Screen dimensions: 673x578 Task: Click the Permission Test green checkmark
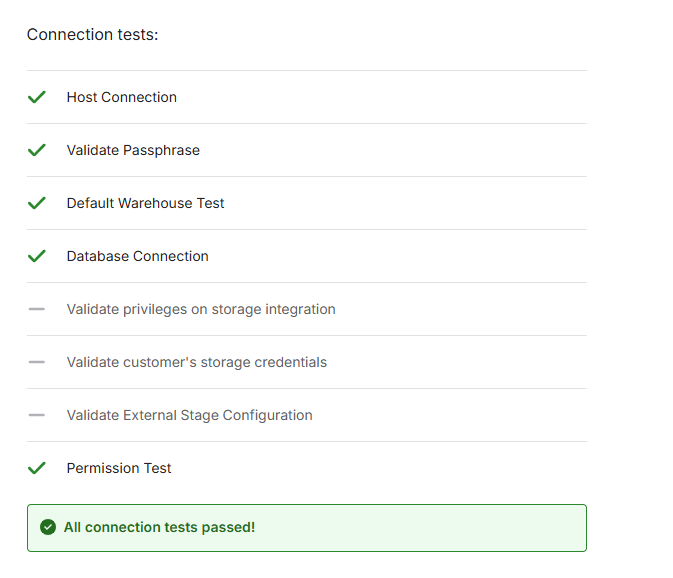tap(37, 468)
